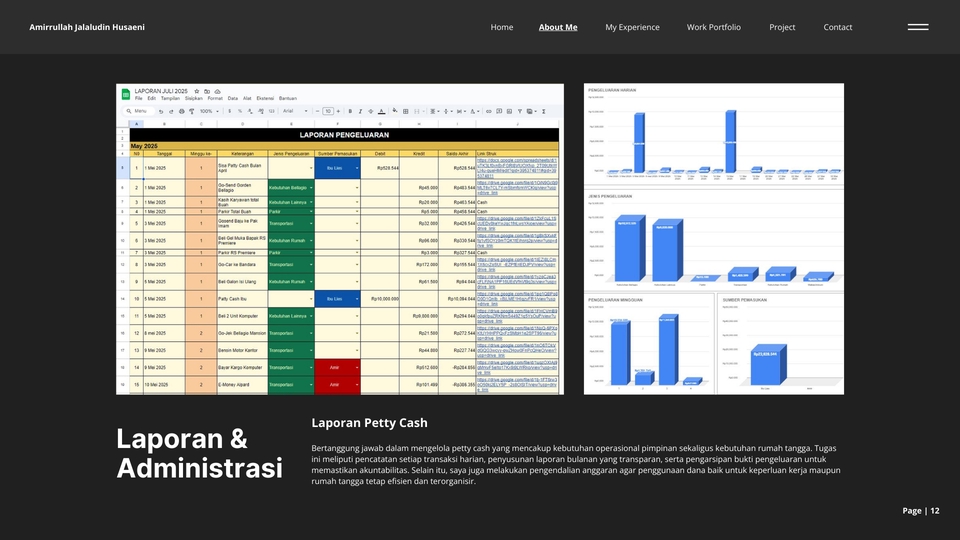The image size is (960, 540).
Task: Select the Jenis Pengeluaran chart
Action: coord(714,241)
